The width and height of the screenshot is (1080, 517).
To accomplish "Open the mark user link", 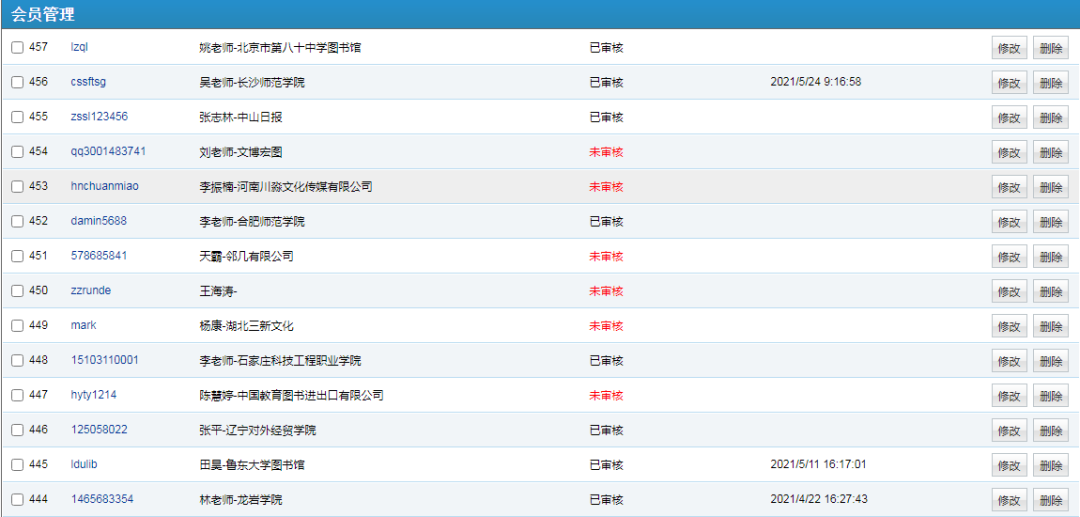I will point(83,325).
